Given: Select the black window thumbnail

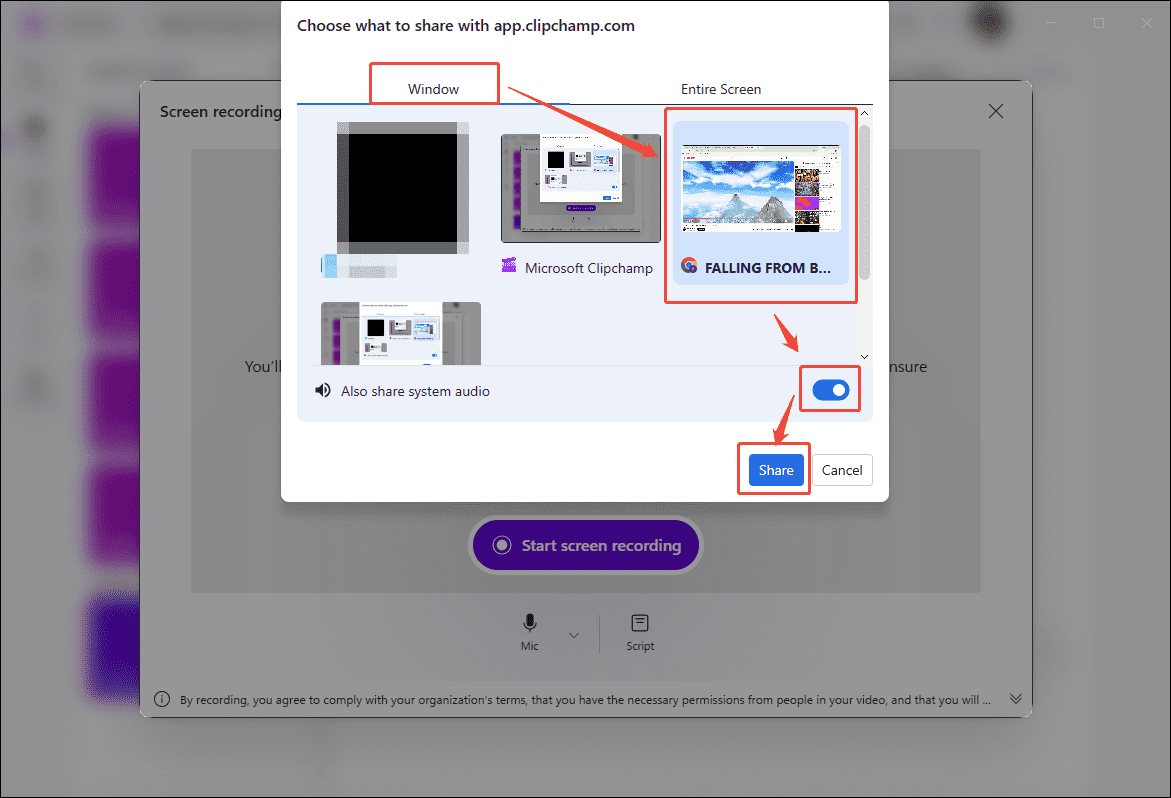Looking at the screenshot, I should click(x=403, y=188).
